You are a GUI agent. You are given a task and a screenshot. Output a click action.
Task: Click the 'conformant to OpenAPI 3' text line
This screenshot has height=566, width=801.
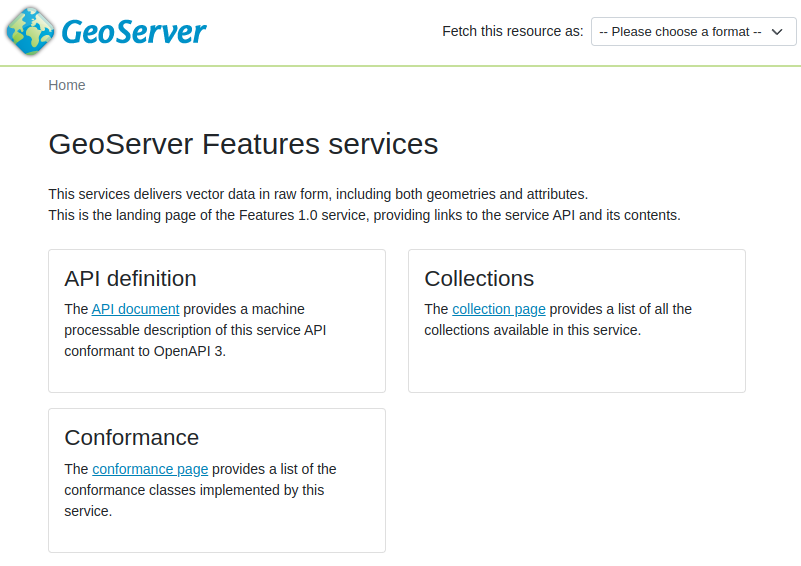145,351
